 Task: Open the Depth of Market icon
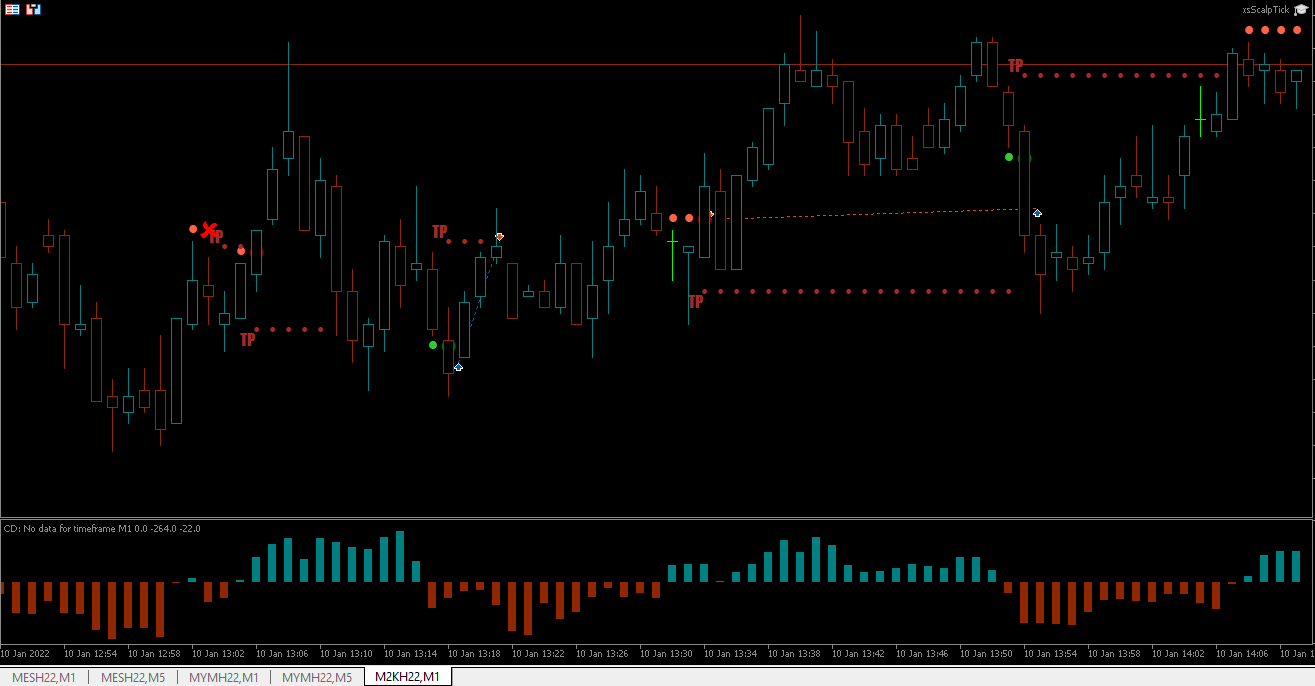(34, 9)
